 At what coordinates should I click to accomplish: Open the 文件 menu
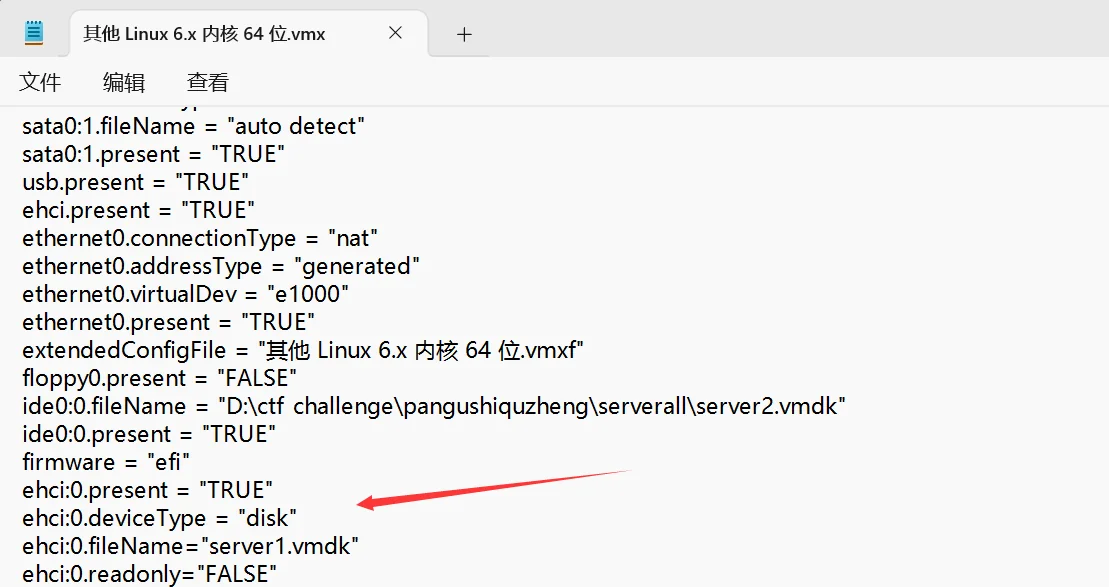point(40,82)
